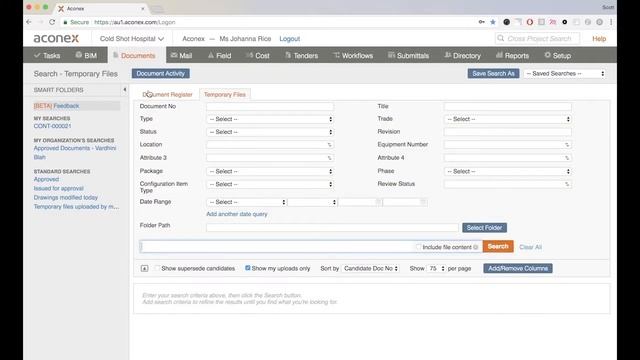Open saved search CONT-000021
The height and width of the screenshot is (360, 640).
52,126
